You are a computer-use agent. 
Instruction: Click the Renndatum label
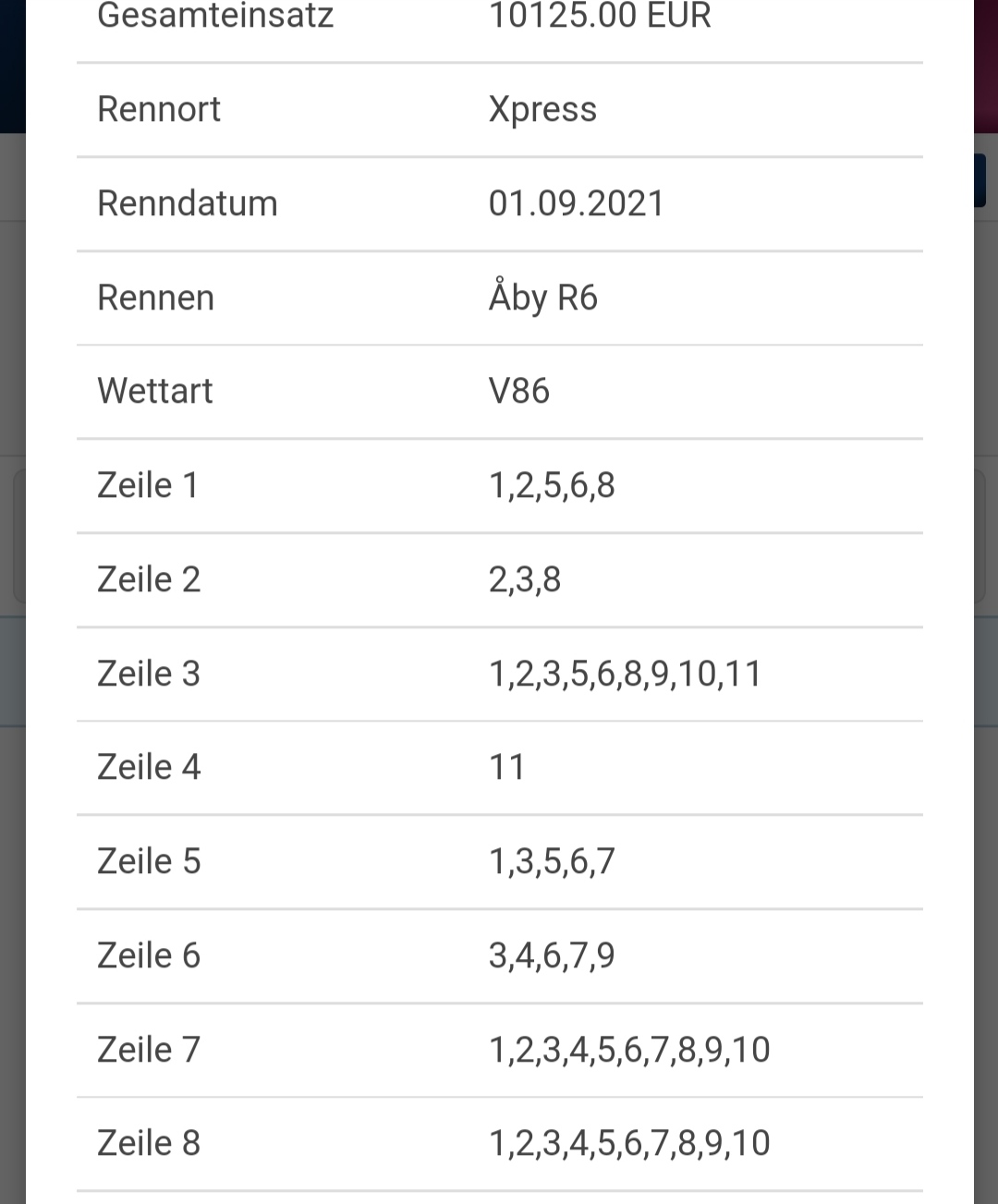click(x=188, y=203)
